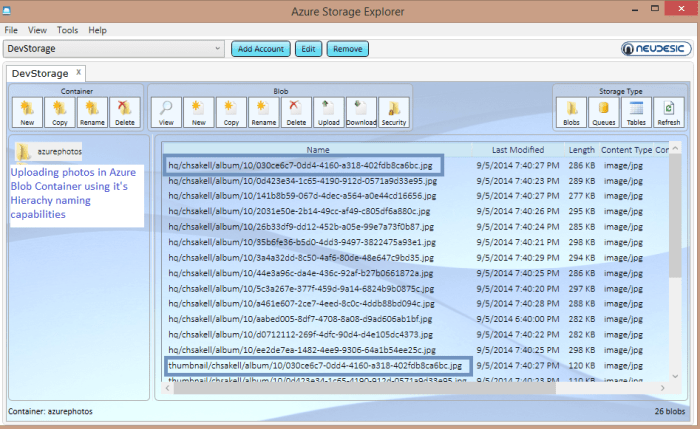The image size is (700, 429).
Task: Rename the selected container
Action: (x=92, y=112)
